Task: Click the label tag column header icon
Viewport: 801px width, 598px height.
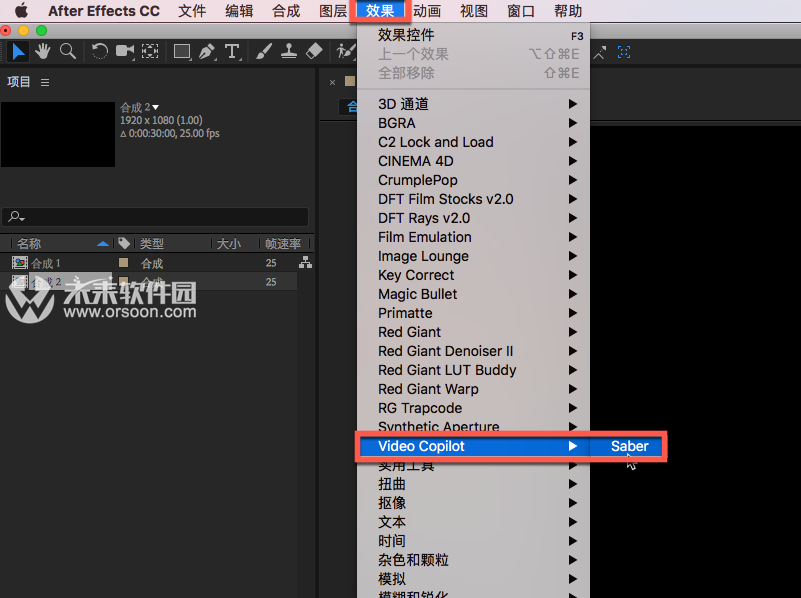Action: pos(124,243)
